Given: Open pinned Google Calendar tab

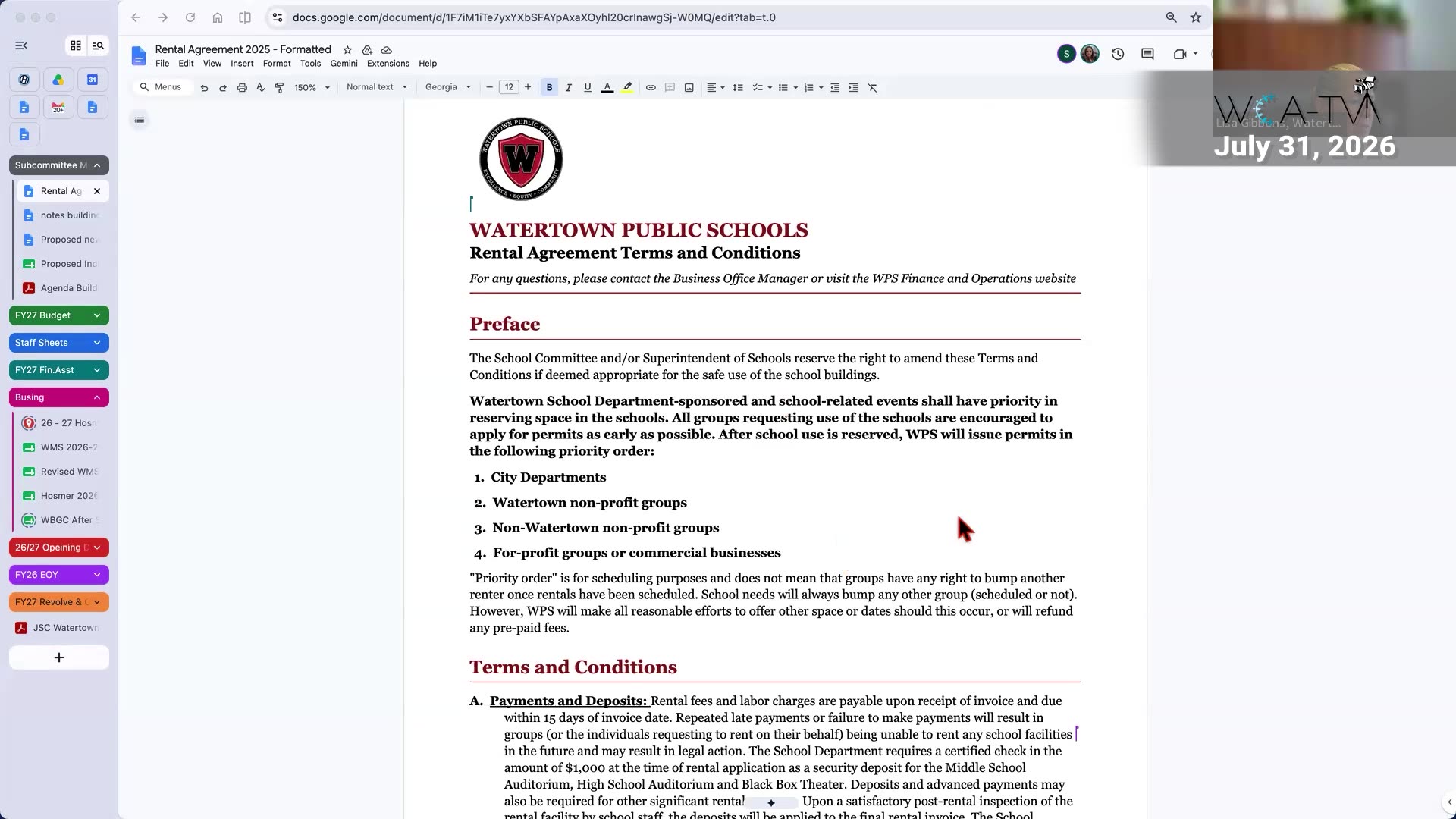Looking at the screenshot, I should (x=93, y=80).
